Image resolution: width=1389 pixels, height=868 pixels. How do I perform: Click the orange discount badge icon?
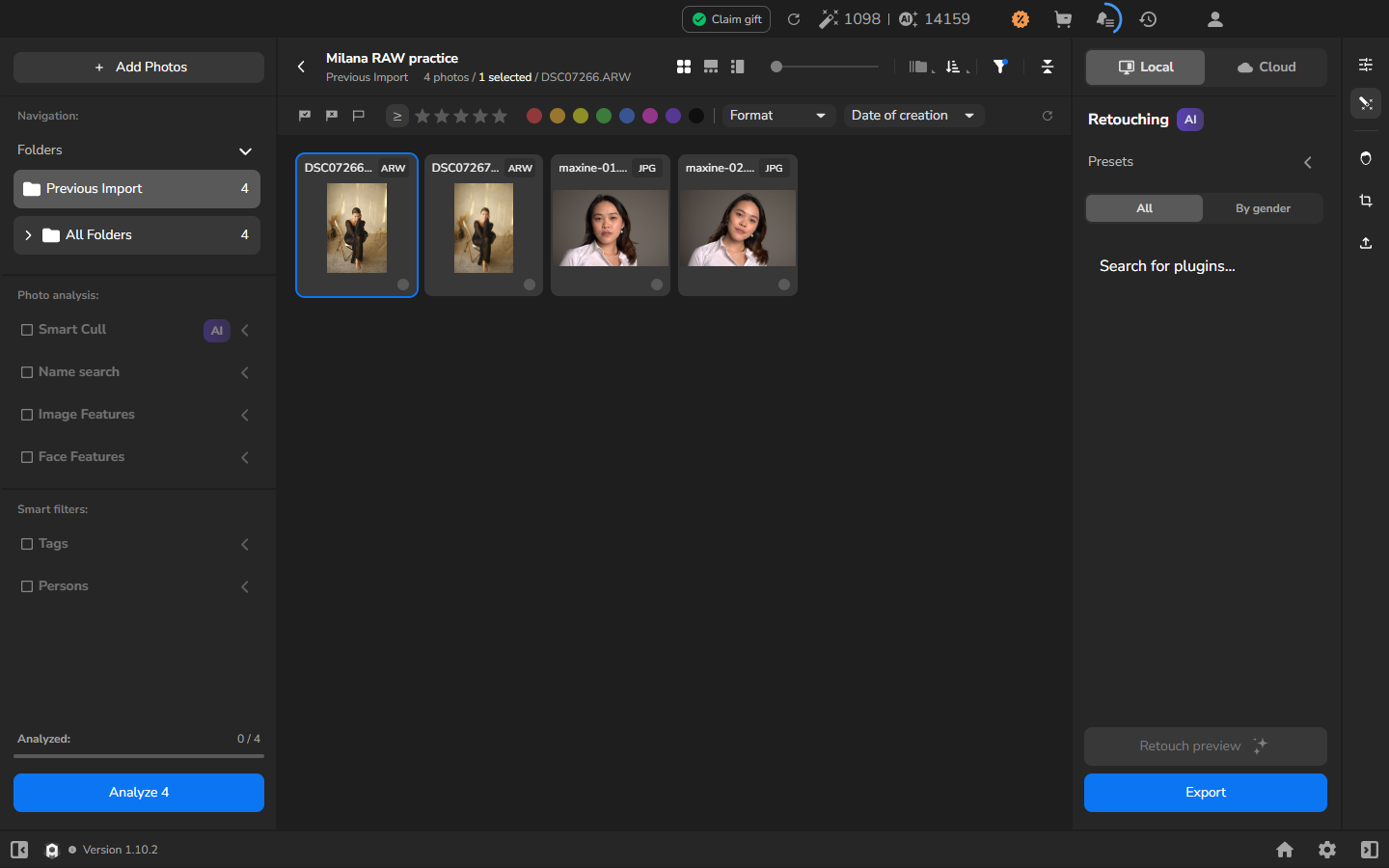(x=1021, y=19)
